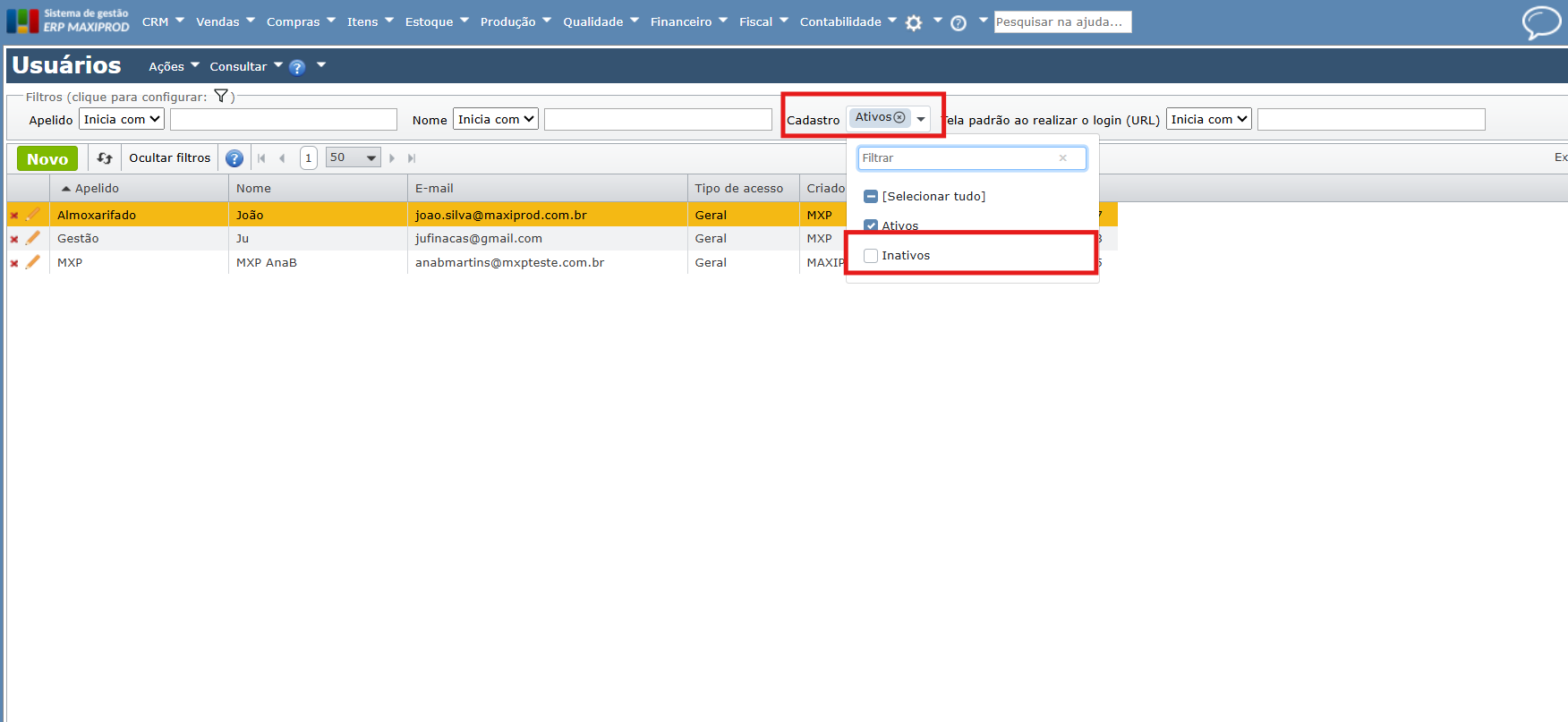Uncheck the Ativos checkbox
Screen dimensions: 1568x722
tap(871, 225)
